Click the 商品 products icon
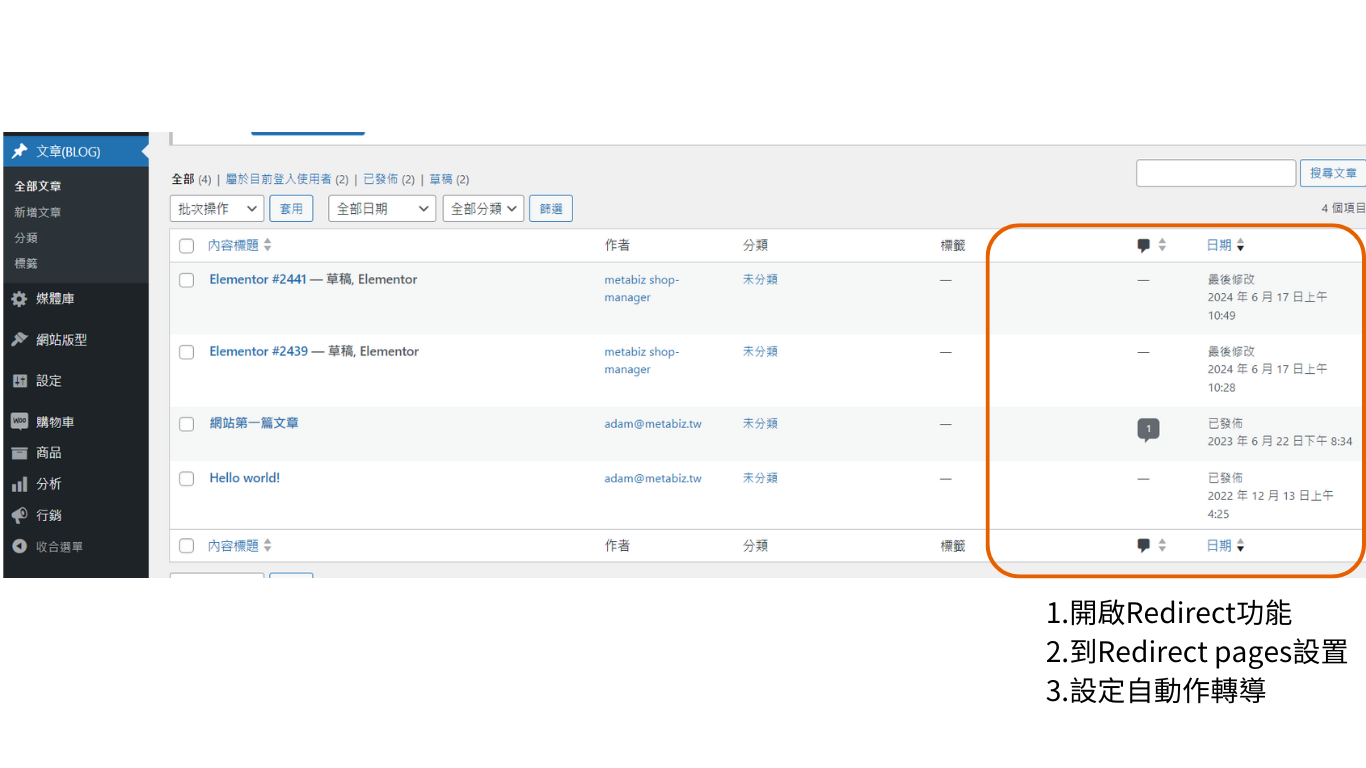 [x=19, y=453]
